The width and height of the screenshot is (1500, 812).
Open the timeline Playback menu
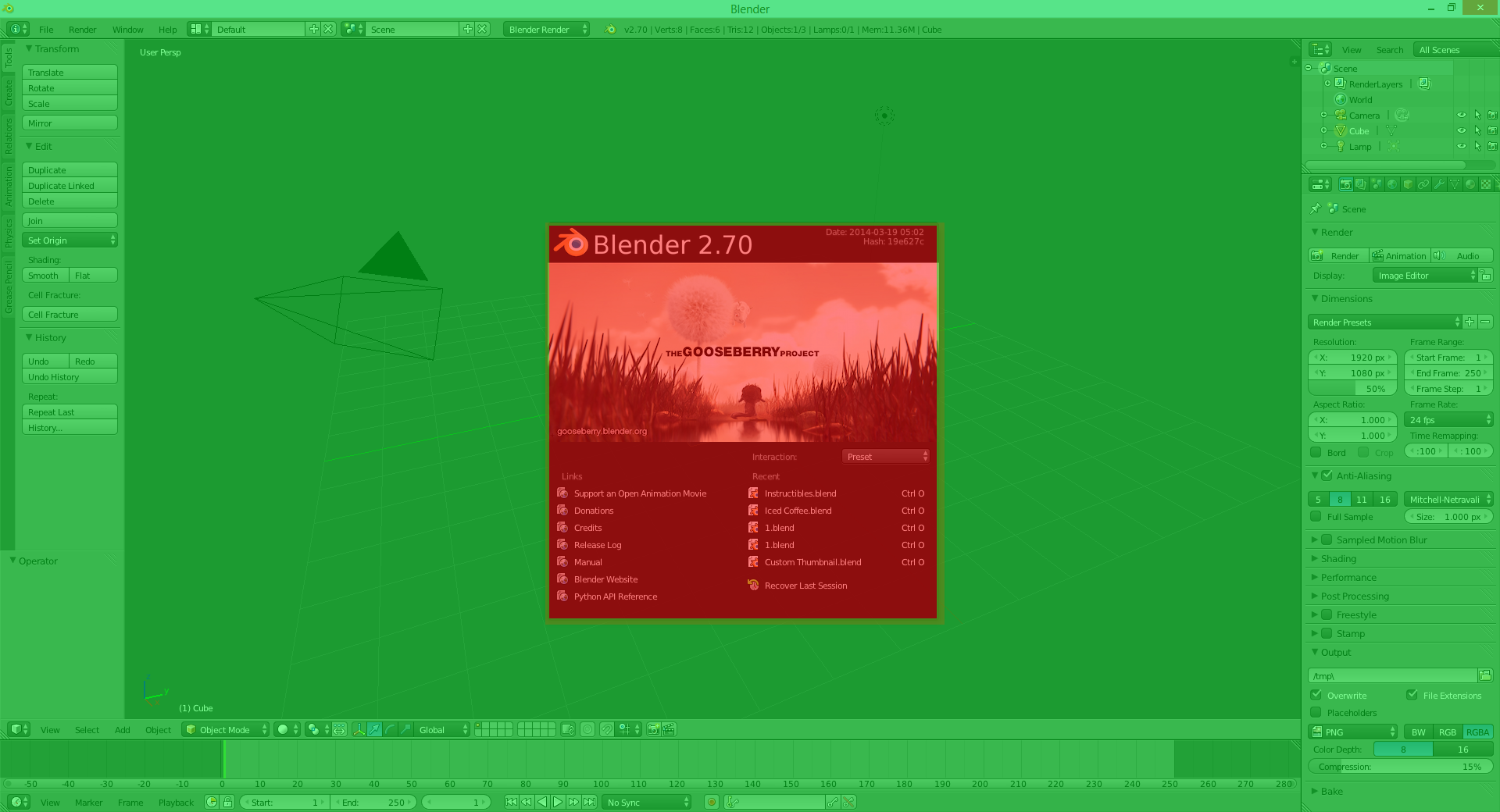click(176, 802)
